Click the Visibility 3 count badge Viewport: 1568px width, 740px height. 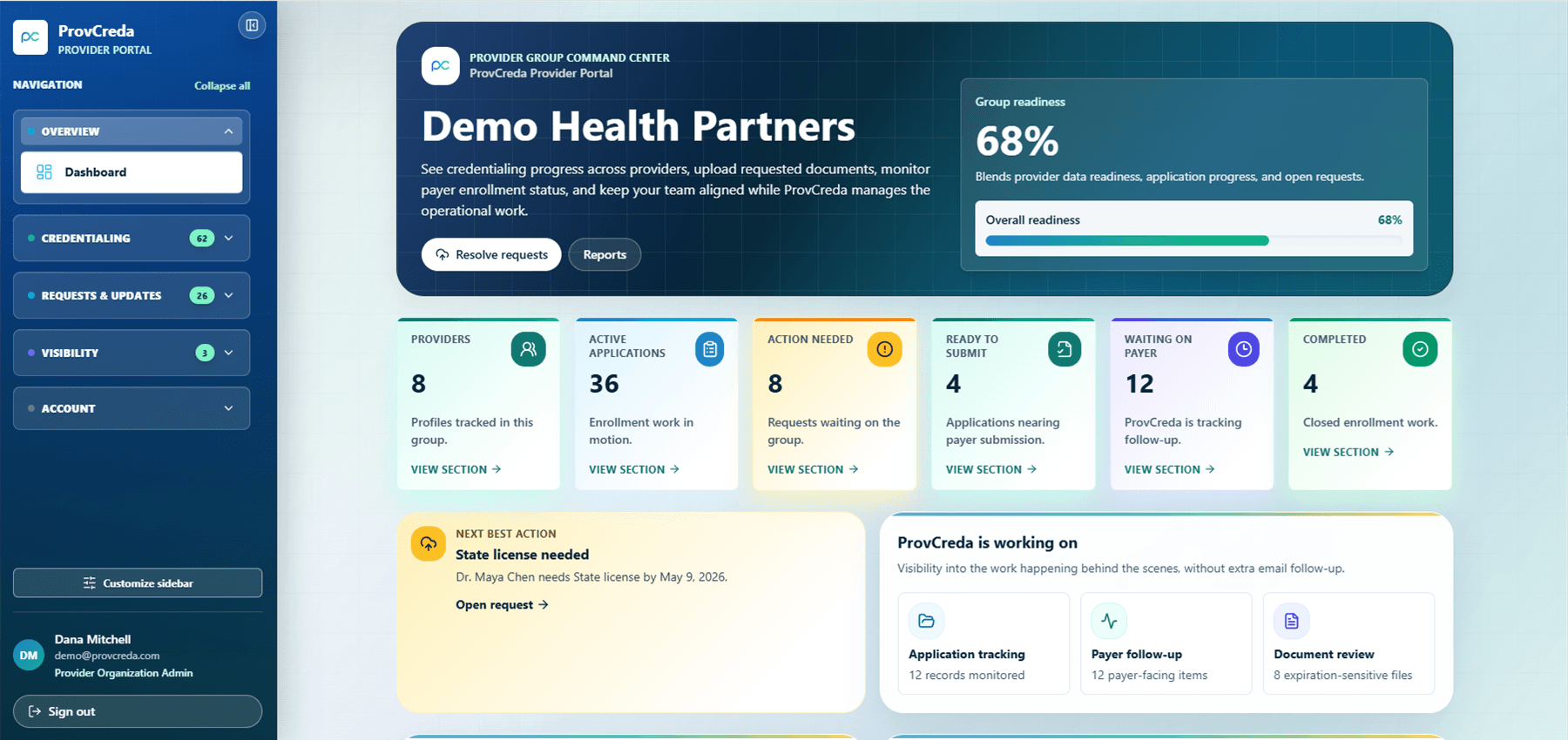pos(205,353)
